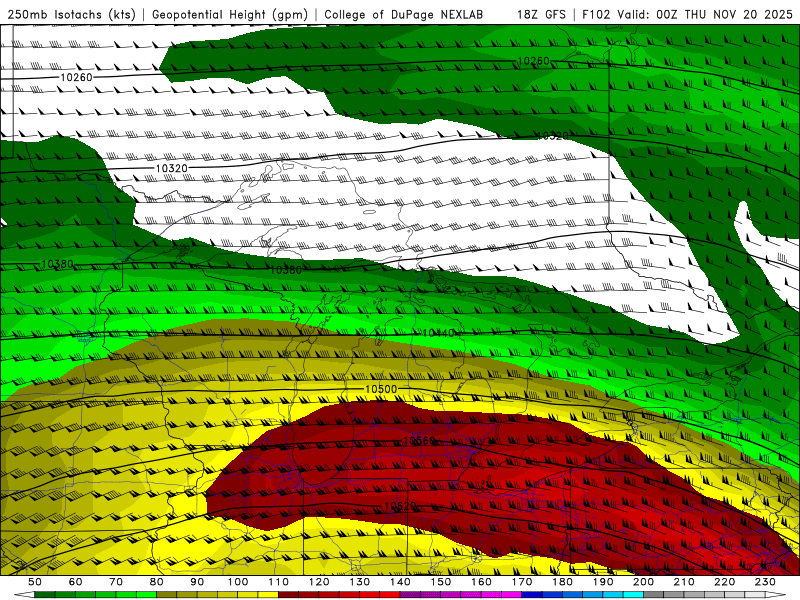Image resolution: width=800 pixels, height=600 pixels.
Task: Click the 210 value on the color scale
Action: click(684, 582)
